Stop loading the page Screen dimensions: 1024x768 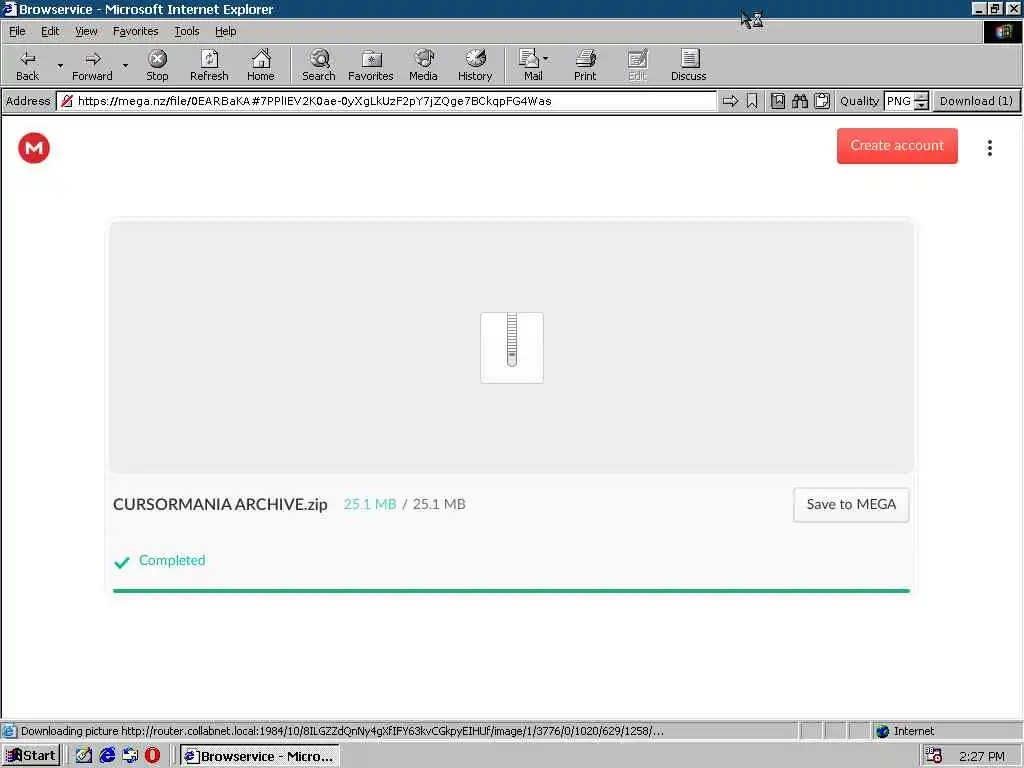point(157,65)
